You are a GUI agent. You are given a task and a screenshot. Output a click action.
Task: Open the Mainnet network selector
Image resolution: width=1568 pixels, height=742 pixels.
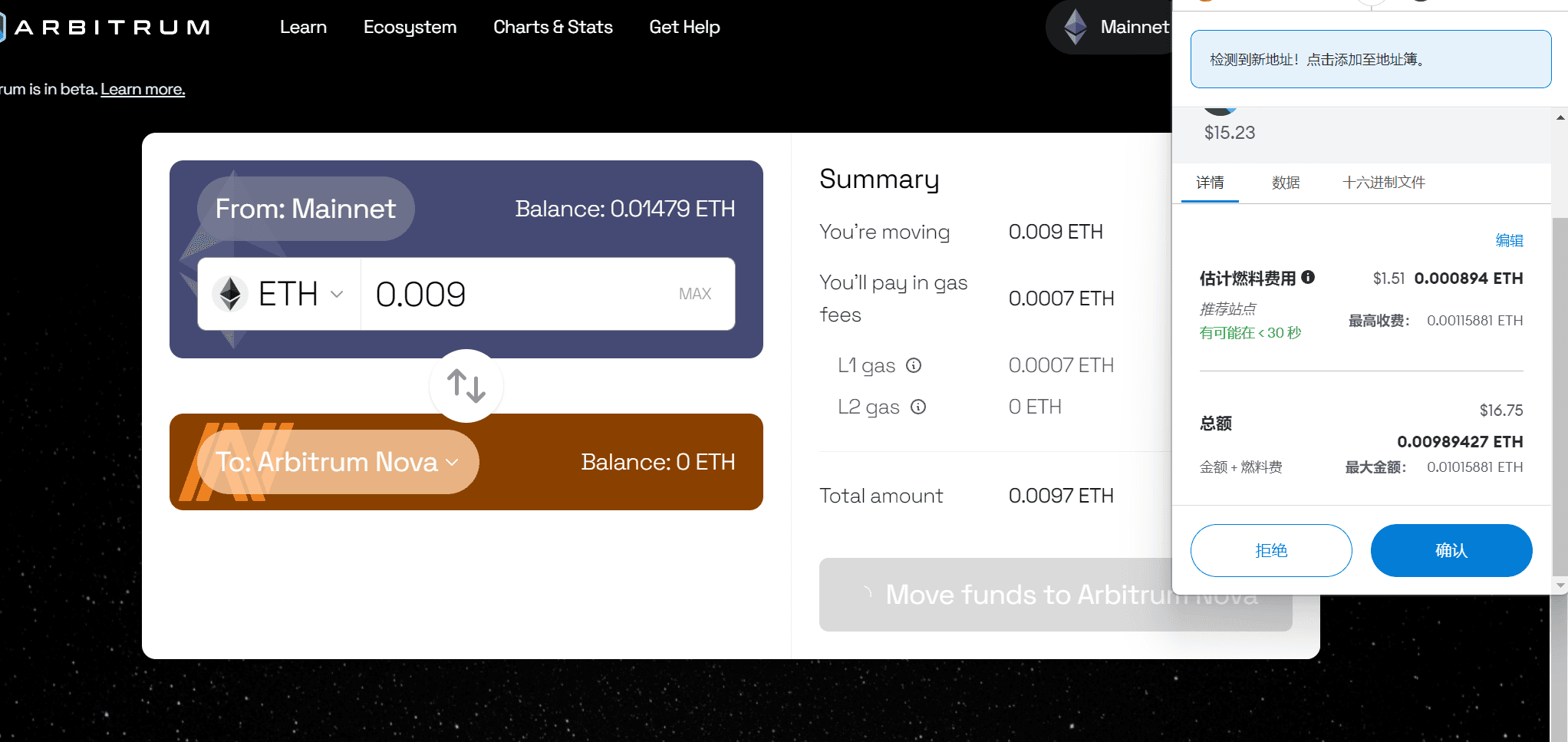tap(1109, 27)
